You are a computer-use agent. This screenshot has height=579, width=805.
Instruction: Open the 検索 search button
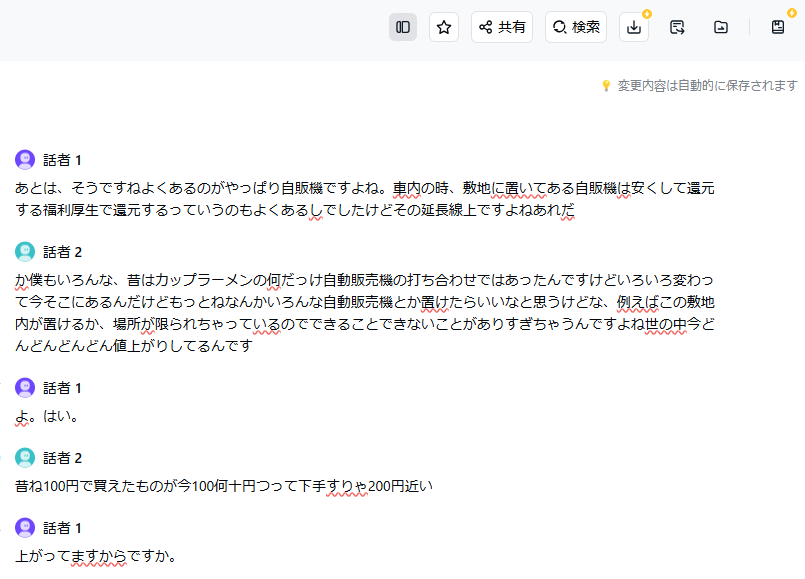(x=576, y=27)
